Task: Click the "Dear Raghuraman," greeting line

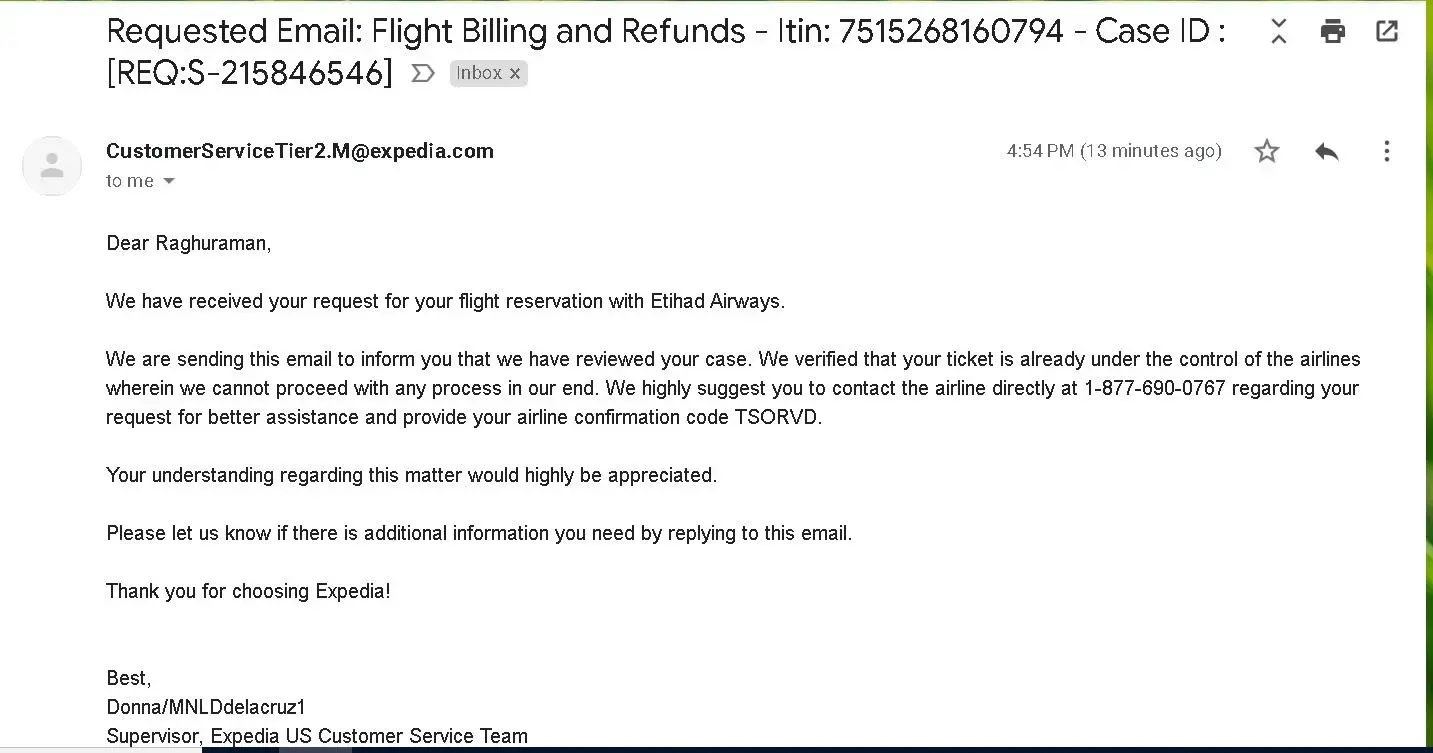Action: 188,243
